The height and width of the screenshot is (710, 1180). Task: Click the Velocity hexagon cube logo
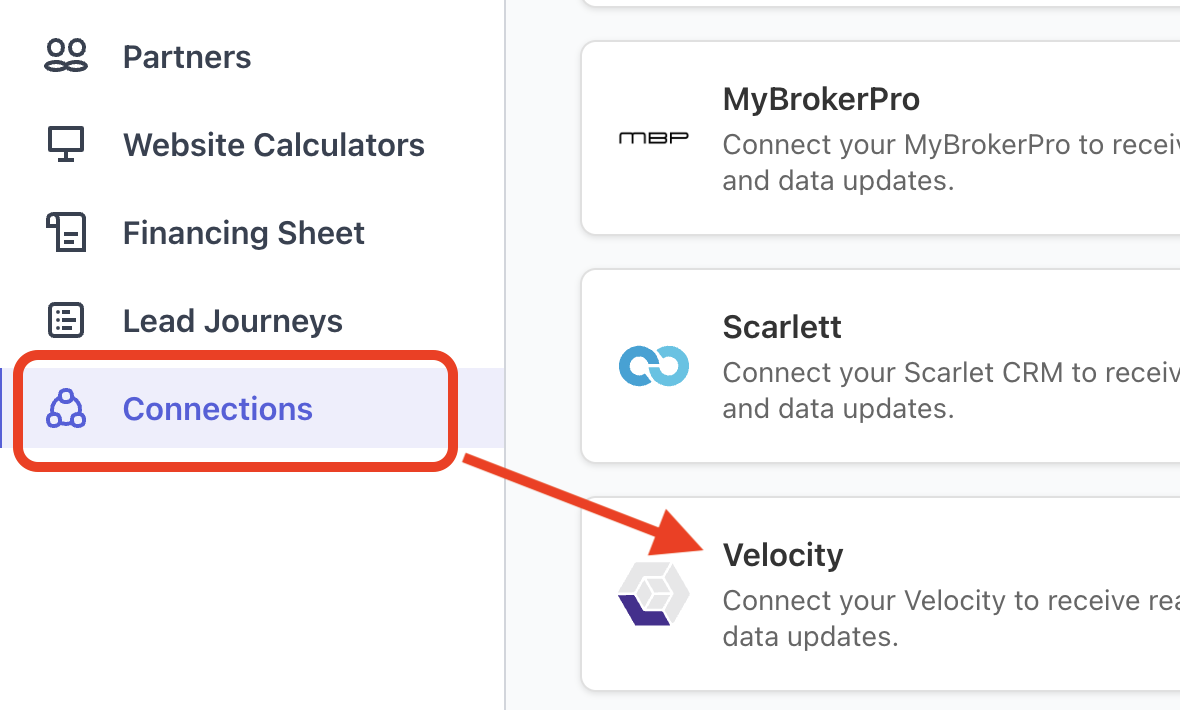coord(653,594)
